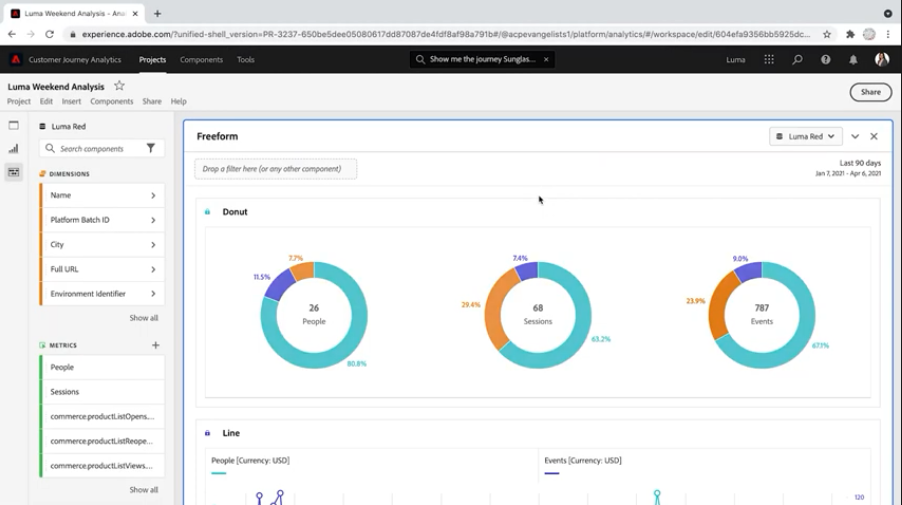Viewport: 902px width, 505px height.
Task: Close the Freeform panel
Action: click(874, 136)
